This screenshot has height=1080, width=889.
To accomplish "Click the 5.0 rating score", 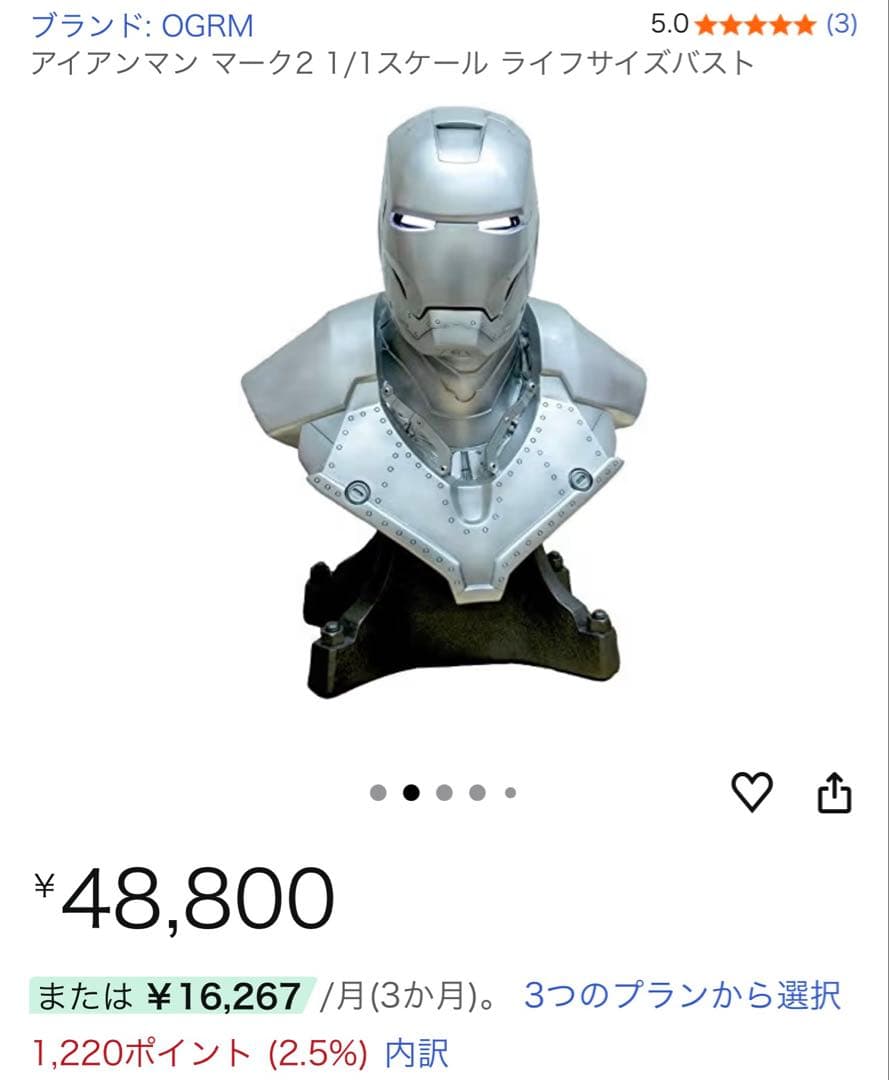I will click(669, 25).
